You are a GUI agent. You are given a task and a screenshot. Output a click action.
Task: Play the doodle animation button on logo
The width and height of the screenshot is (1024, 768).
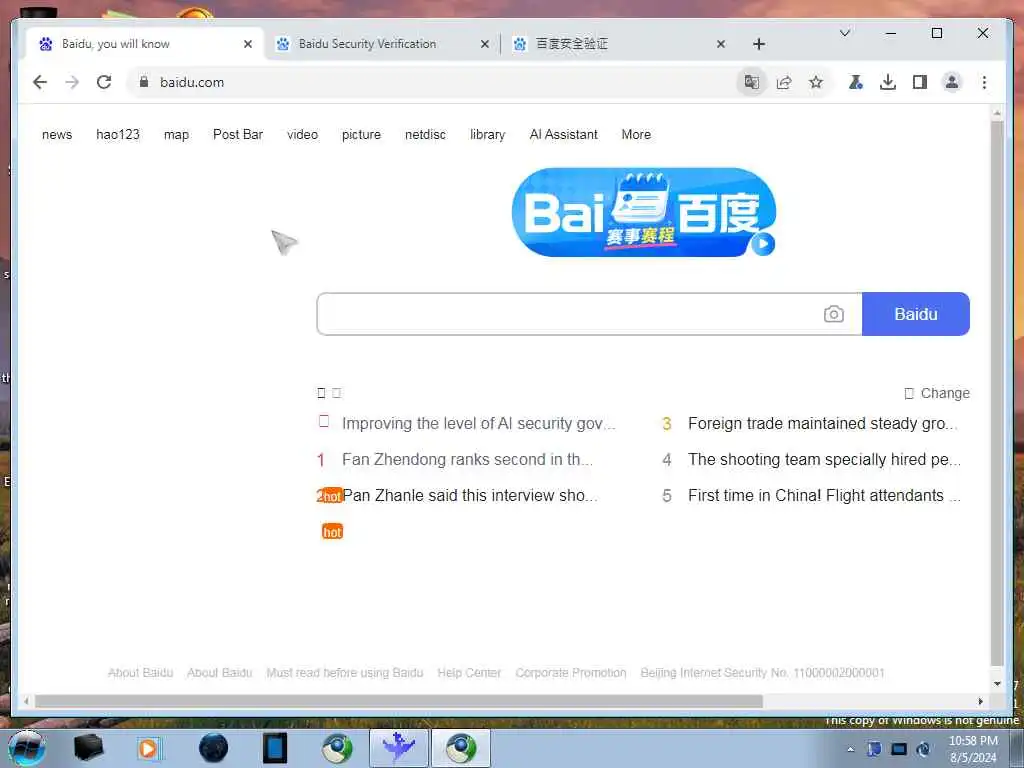click(x=762, y=244)
